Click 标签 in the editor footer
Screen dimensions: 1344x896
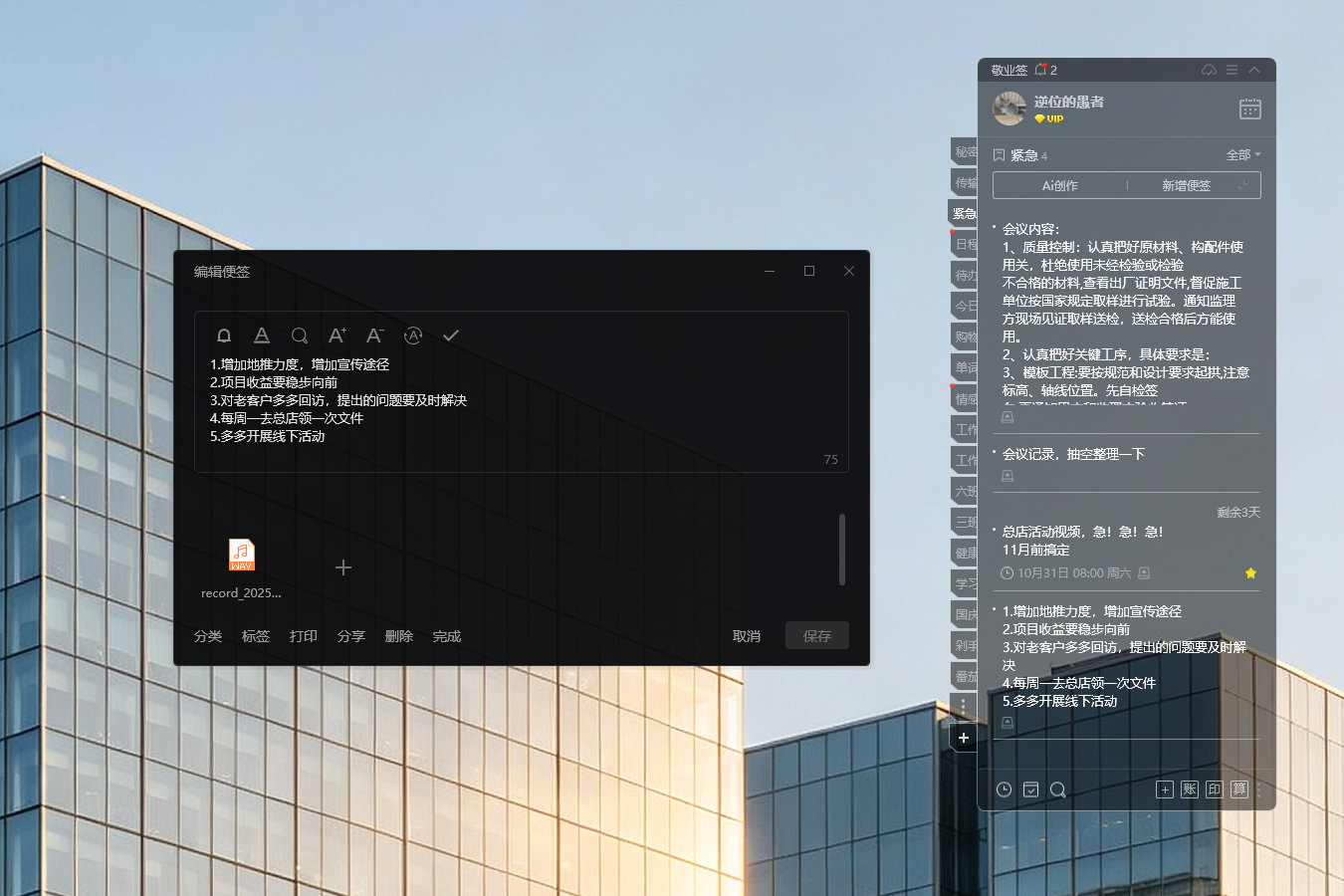(x=256, y=636)
